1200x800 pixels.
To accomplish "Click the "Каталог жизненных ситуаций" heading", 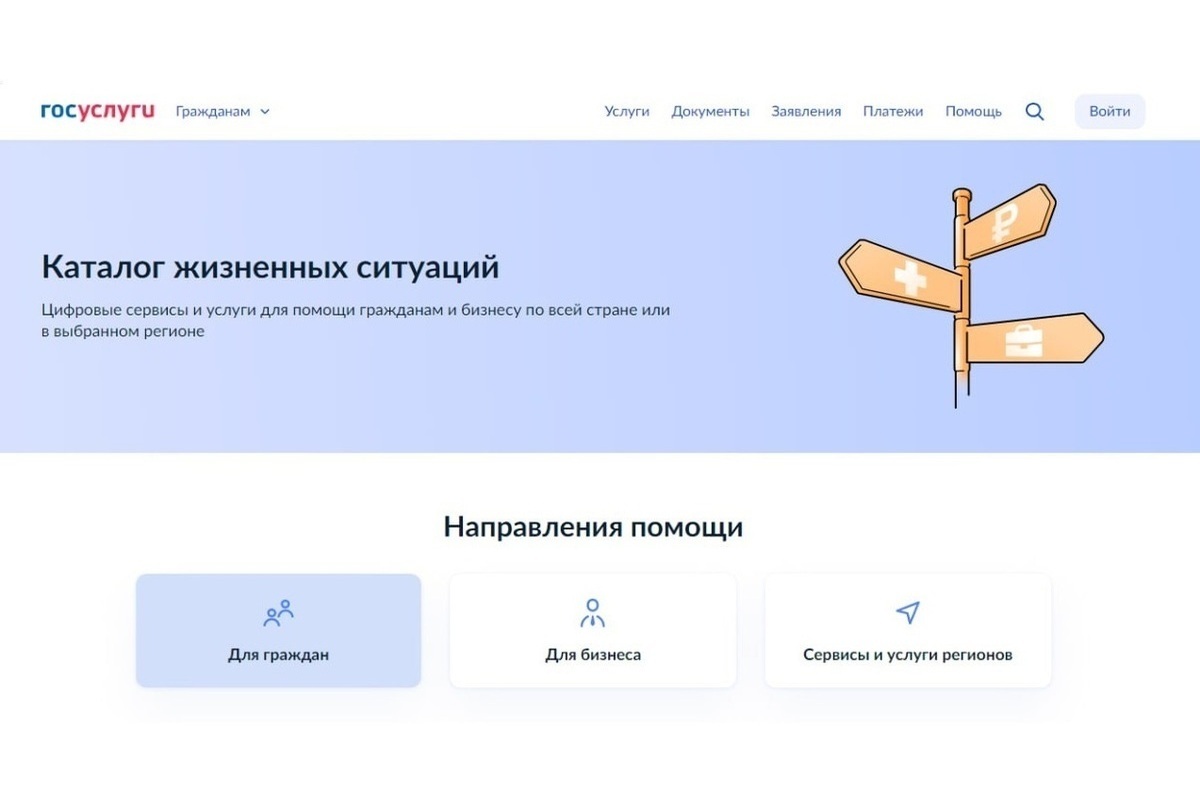I will point(268,267).
